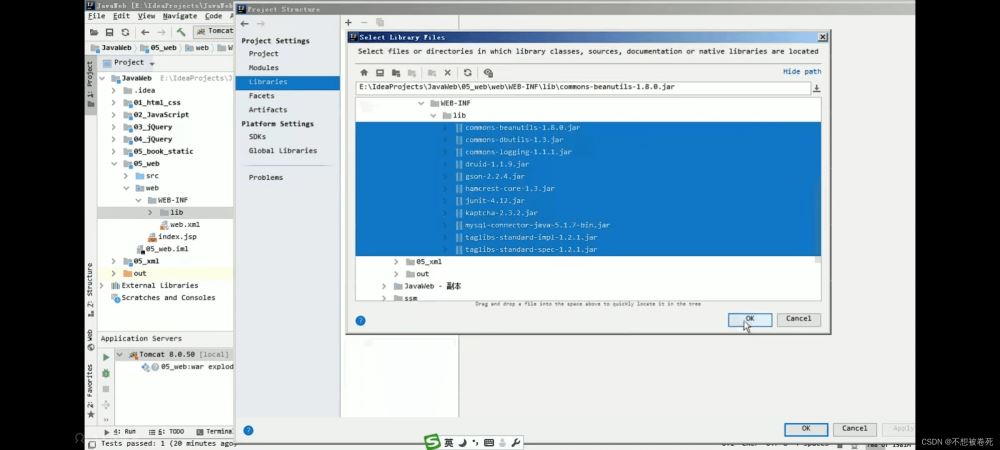Jump to desktop directory icon
The image size is (1000, 450).
click(x=379, y=73)
